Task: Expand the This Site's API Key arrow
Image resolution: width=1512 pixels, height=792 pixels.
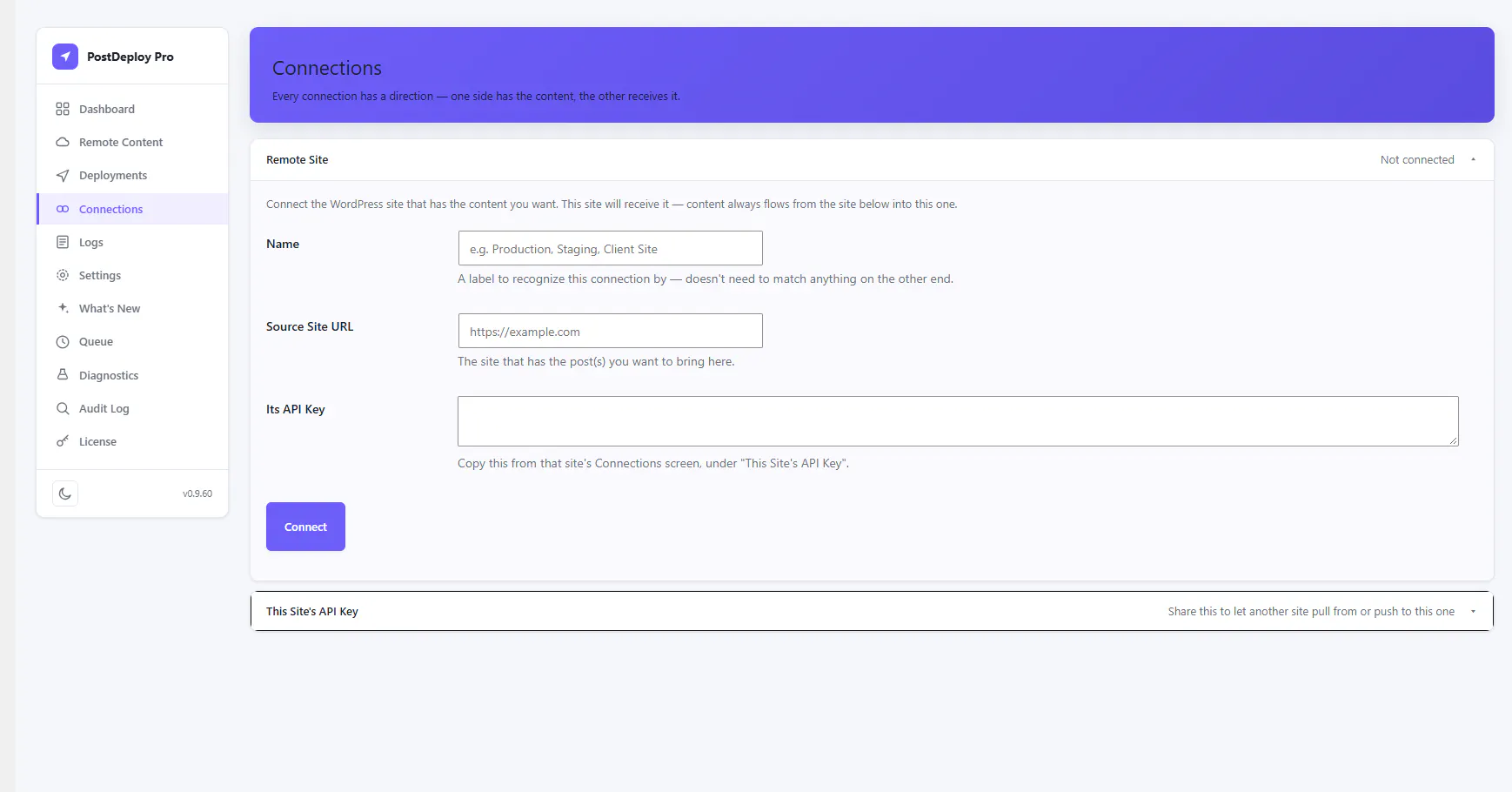Action: (x=1473, y=611)
